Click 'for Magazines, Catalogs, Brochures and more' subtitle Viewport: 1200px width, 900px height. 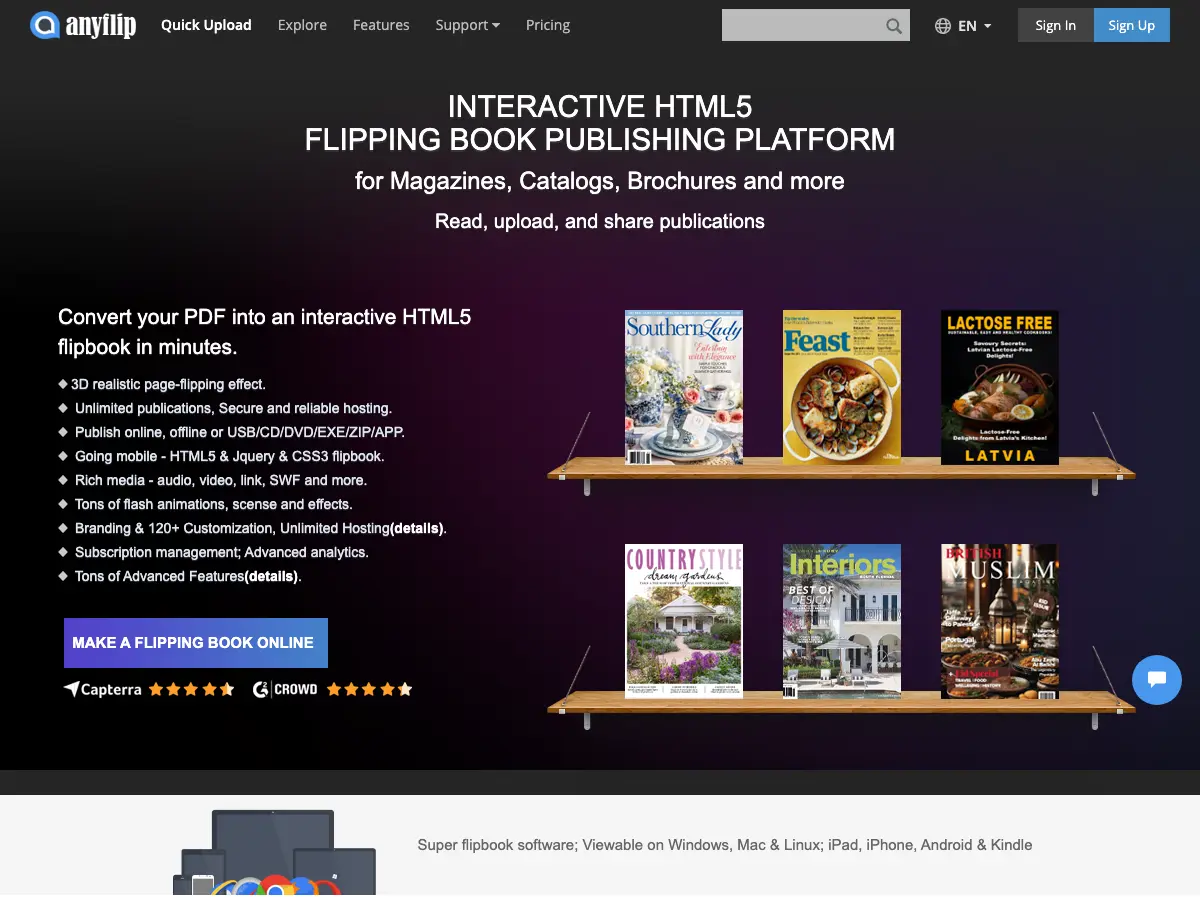pyautogui.click(x=600, y=181)
